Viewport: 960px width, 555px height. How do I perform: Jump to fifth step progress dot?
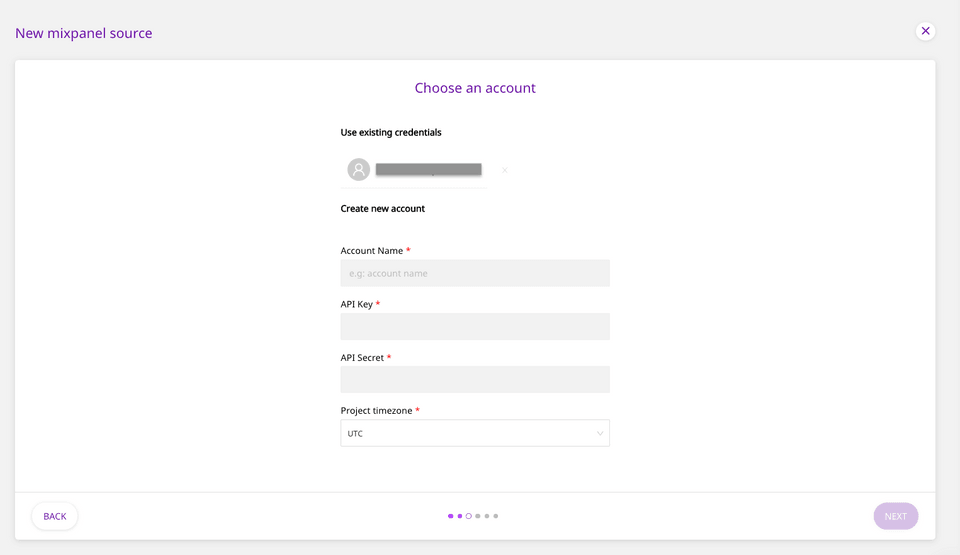point(487,516)
